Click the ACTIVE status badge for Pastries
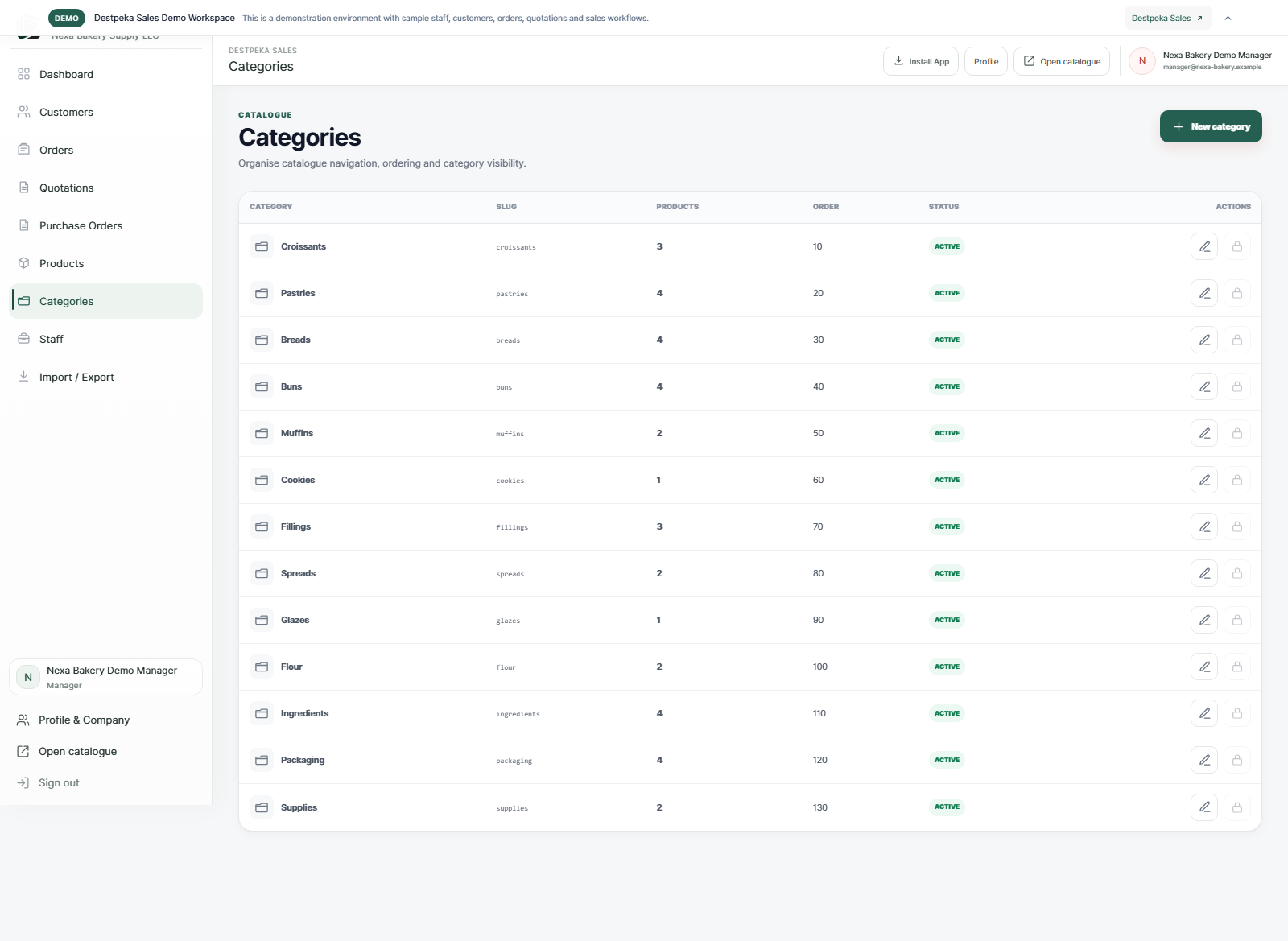Viewport: 1288px width, 941px height. click(x=947, y=293)
